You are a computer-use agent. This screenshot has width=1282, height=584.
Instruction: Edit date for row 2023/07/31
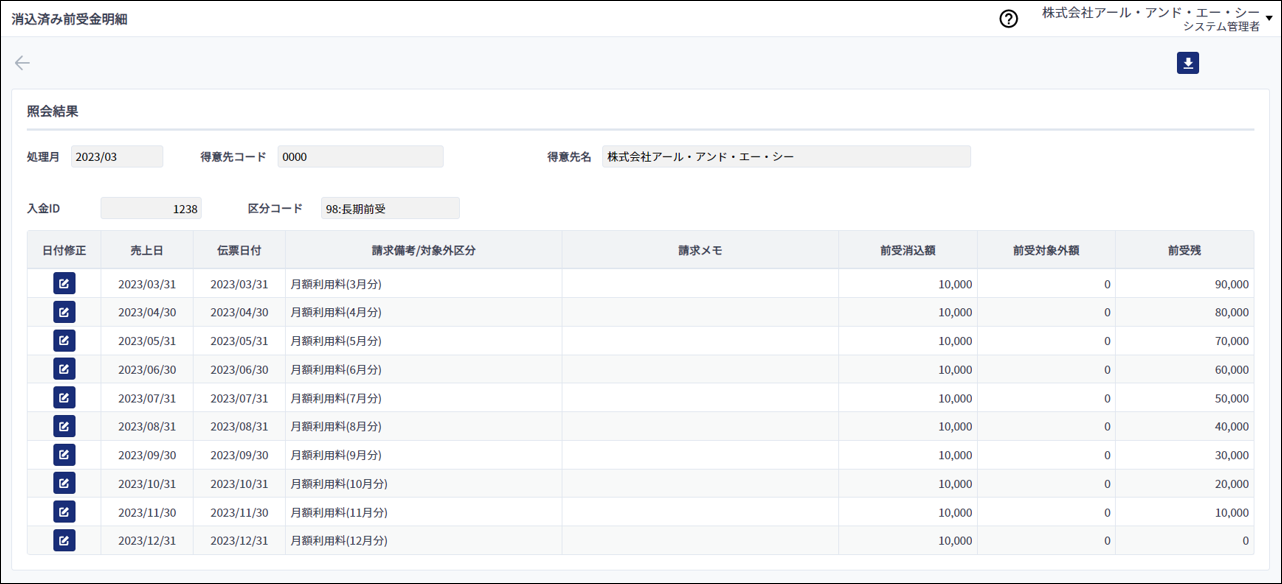(x=64, y=398)
